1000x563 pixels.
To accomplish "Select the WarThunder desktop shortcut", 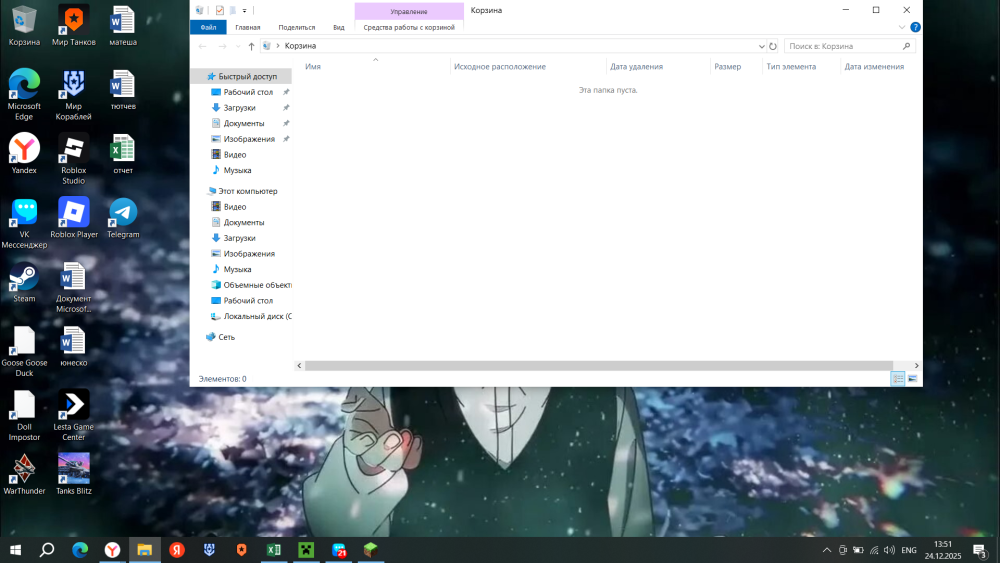I will coord(24,474).
